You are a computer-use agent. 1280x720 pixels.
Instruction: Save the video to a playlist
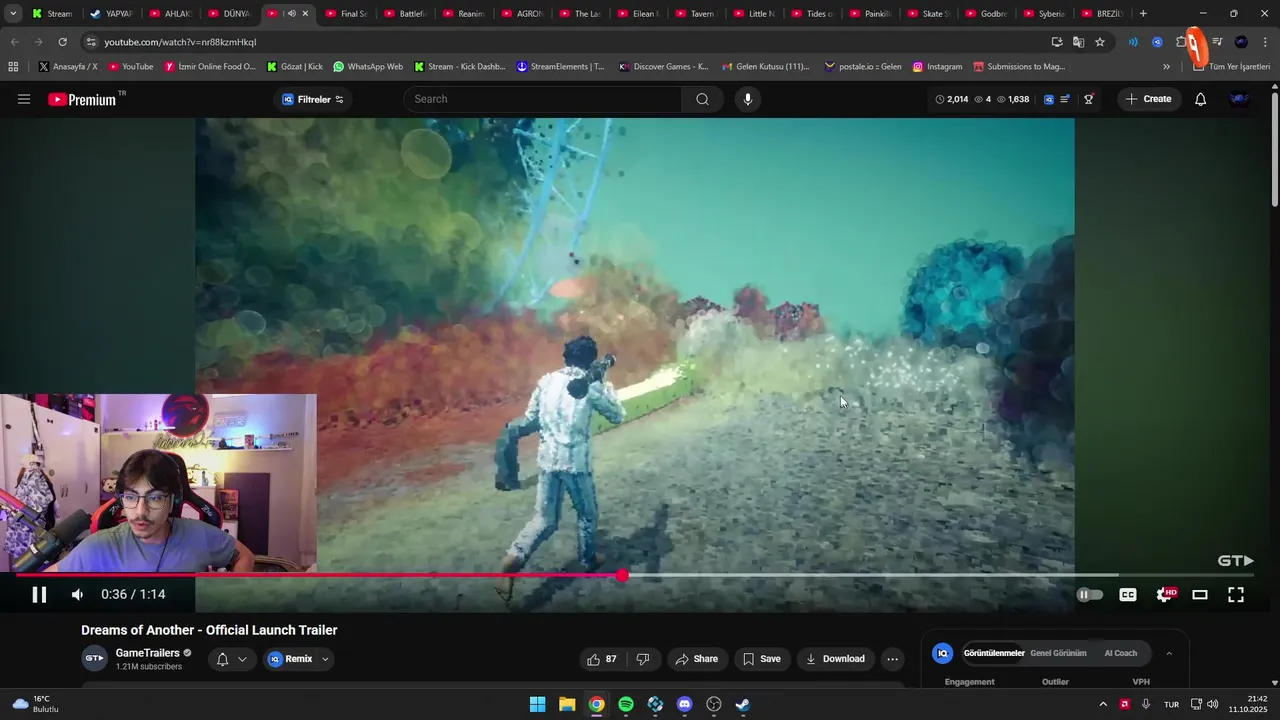click(761, 659)
